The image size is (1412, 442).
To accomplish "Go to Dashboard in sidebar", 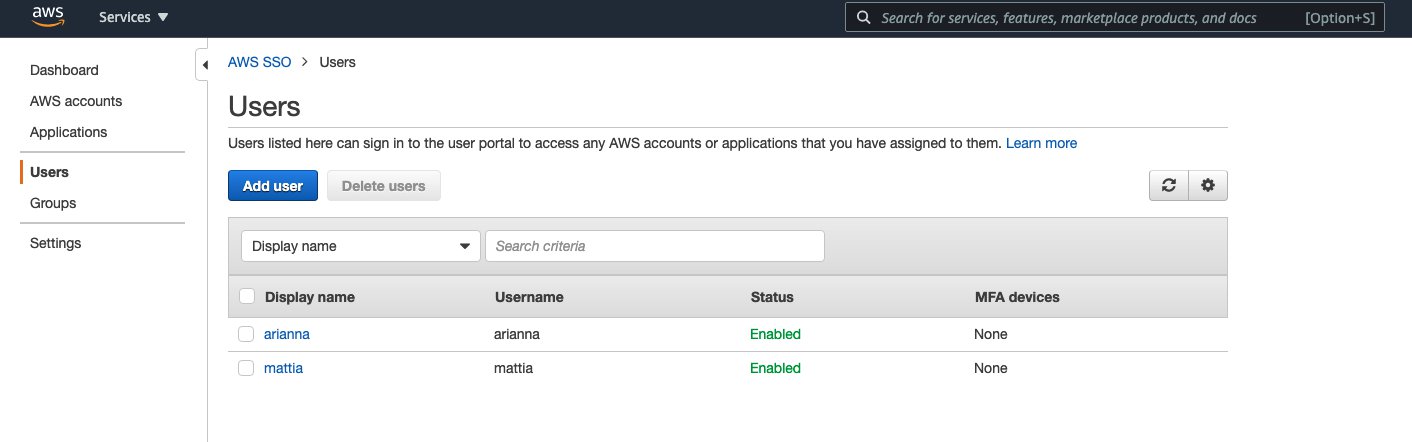I will [64, 70].
